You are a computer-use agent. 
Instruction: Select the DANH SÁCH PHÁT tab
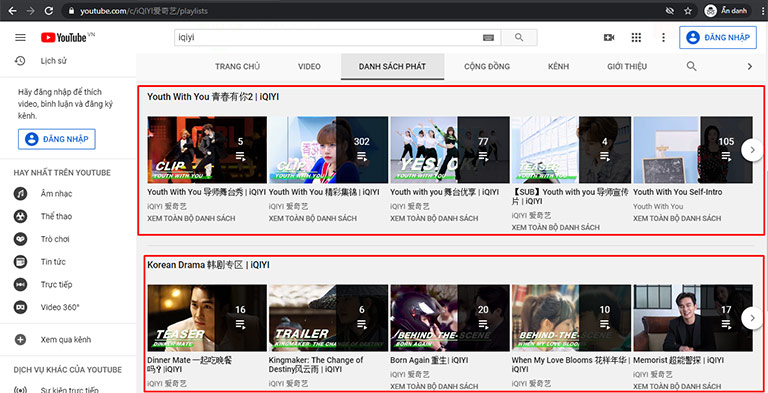(x=392, y=67)
